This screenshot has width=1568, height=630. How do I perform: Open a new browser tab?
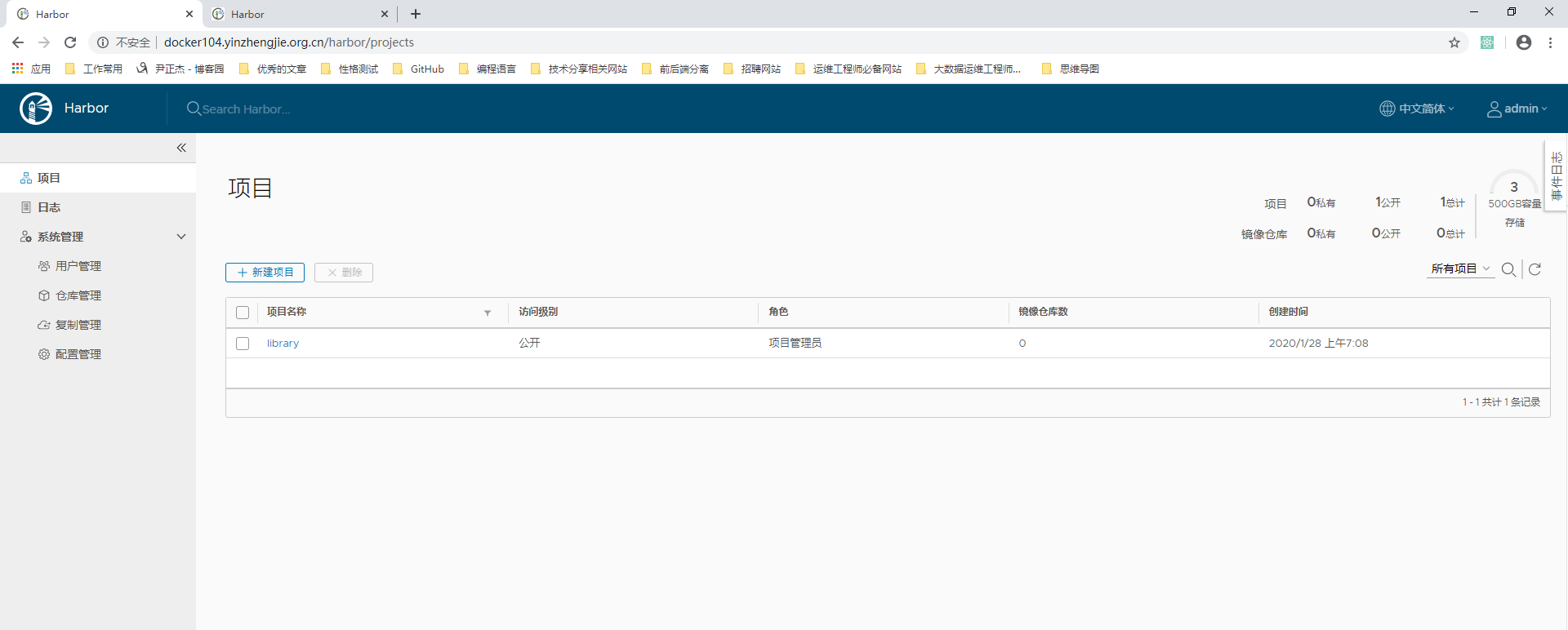[416, 14]
